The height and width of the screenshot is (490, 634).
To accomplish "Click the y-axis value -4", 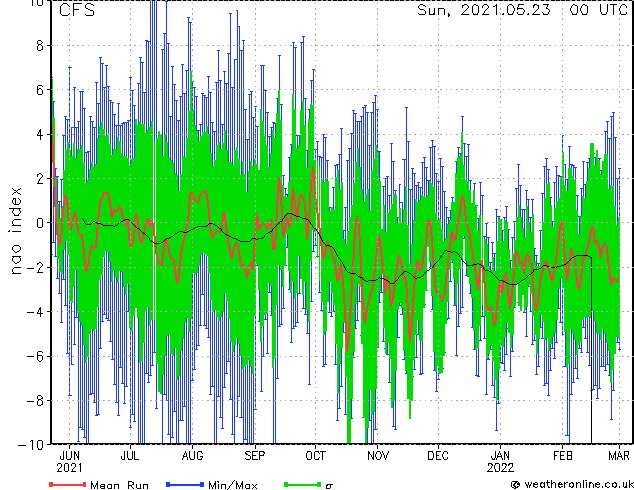I will pos(35,312).
